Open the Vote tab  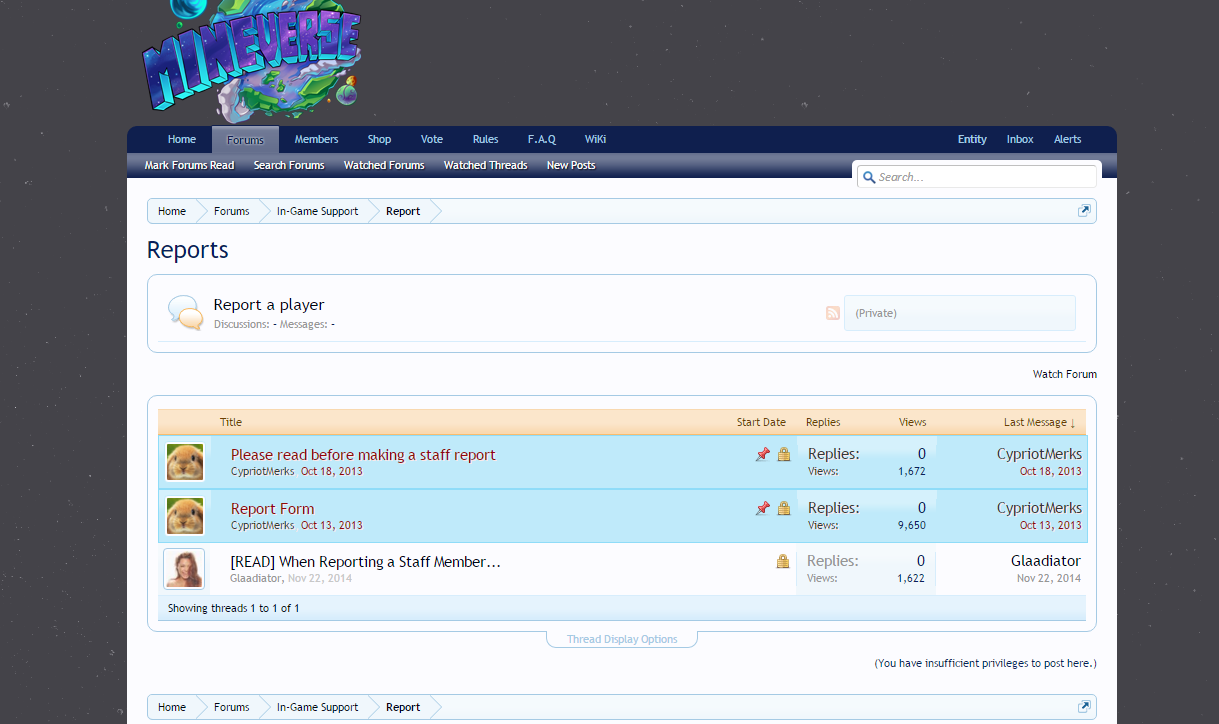[x=432, y=139]
